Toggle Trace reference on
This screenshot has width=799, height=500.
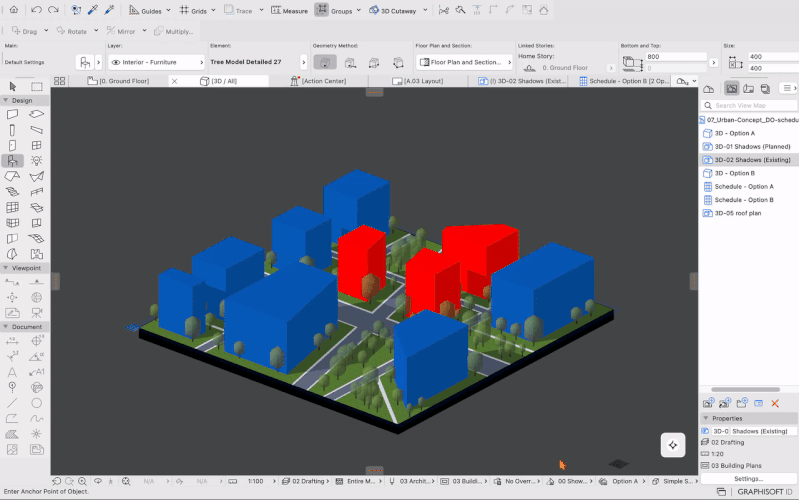[238, 10]
